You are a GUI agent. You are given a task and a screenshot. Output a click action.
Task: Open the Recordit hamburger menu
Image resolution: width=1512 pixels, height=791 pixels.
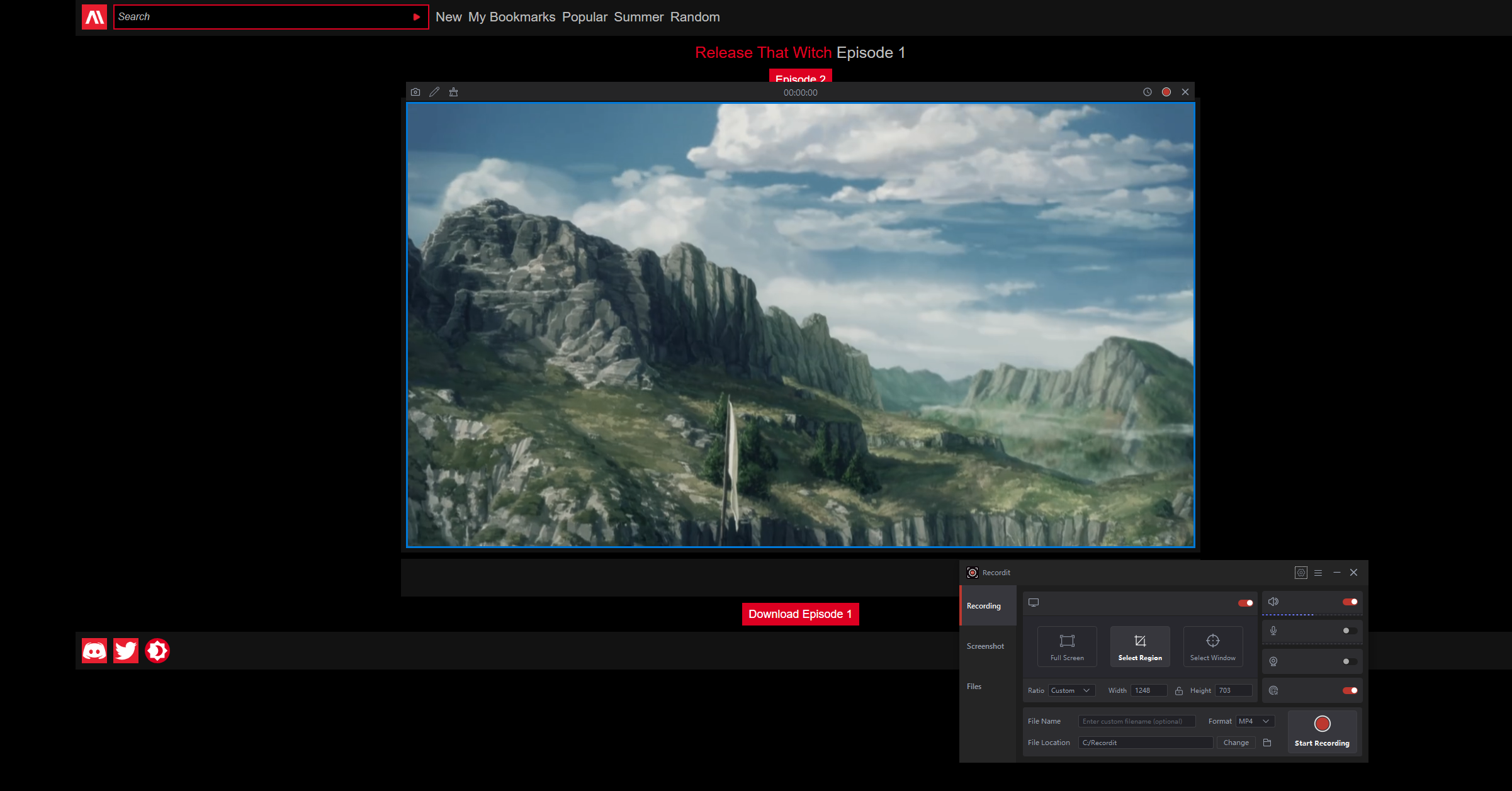click(1318, 573)
